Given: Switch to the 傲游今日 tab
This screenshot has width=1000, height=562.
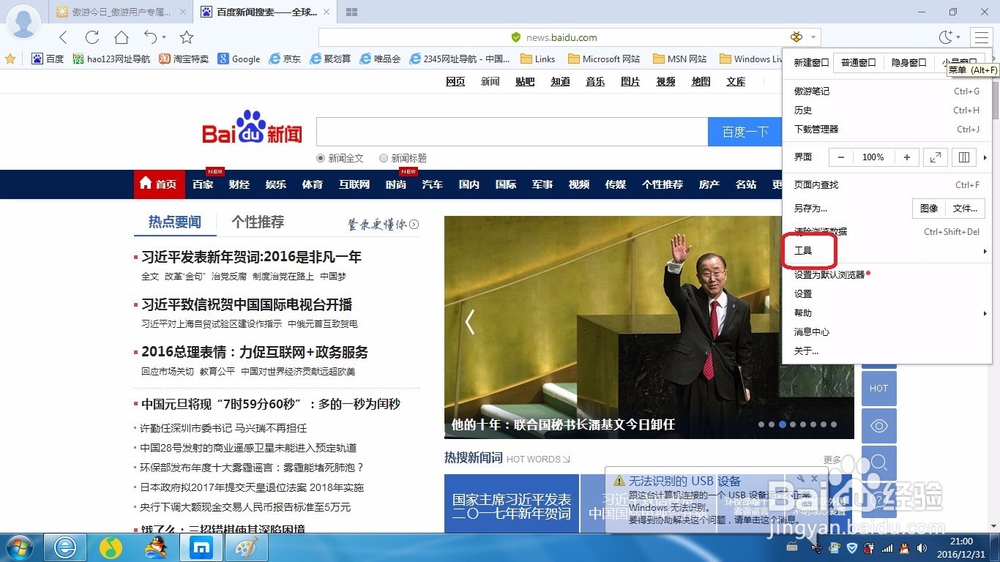Looking at the screenshot, I should coord(121,12).
